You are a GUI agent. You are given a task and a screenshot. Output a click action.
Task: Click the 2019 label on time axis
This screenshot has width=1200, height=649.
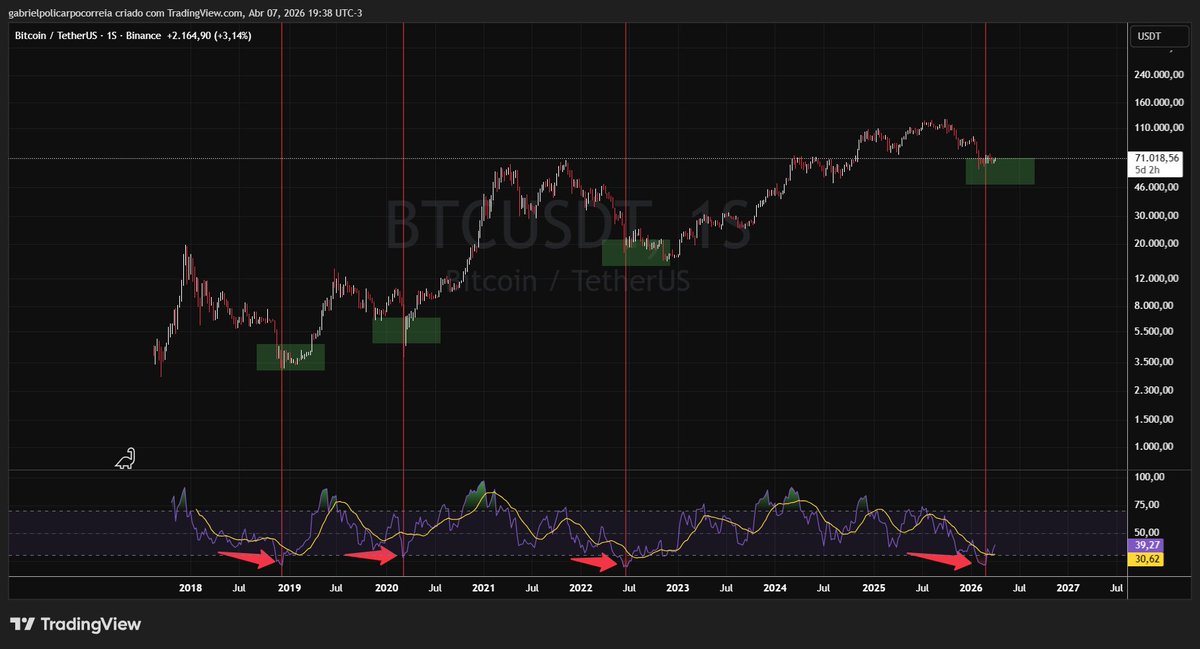288,590
